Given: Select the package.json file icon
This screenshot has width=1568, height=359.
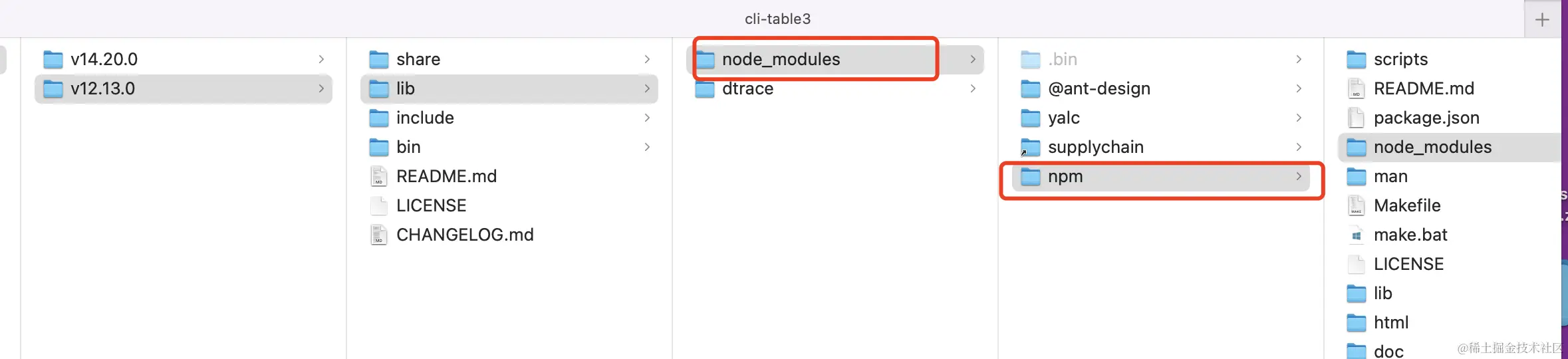Looking at the screenshot, I should [1356, 118].
